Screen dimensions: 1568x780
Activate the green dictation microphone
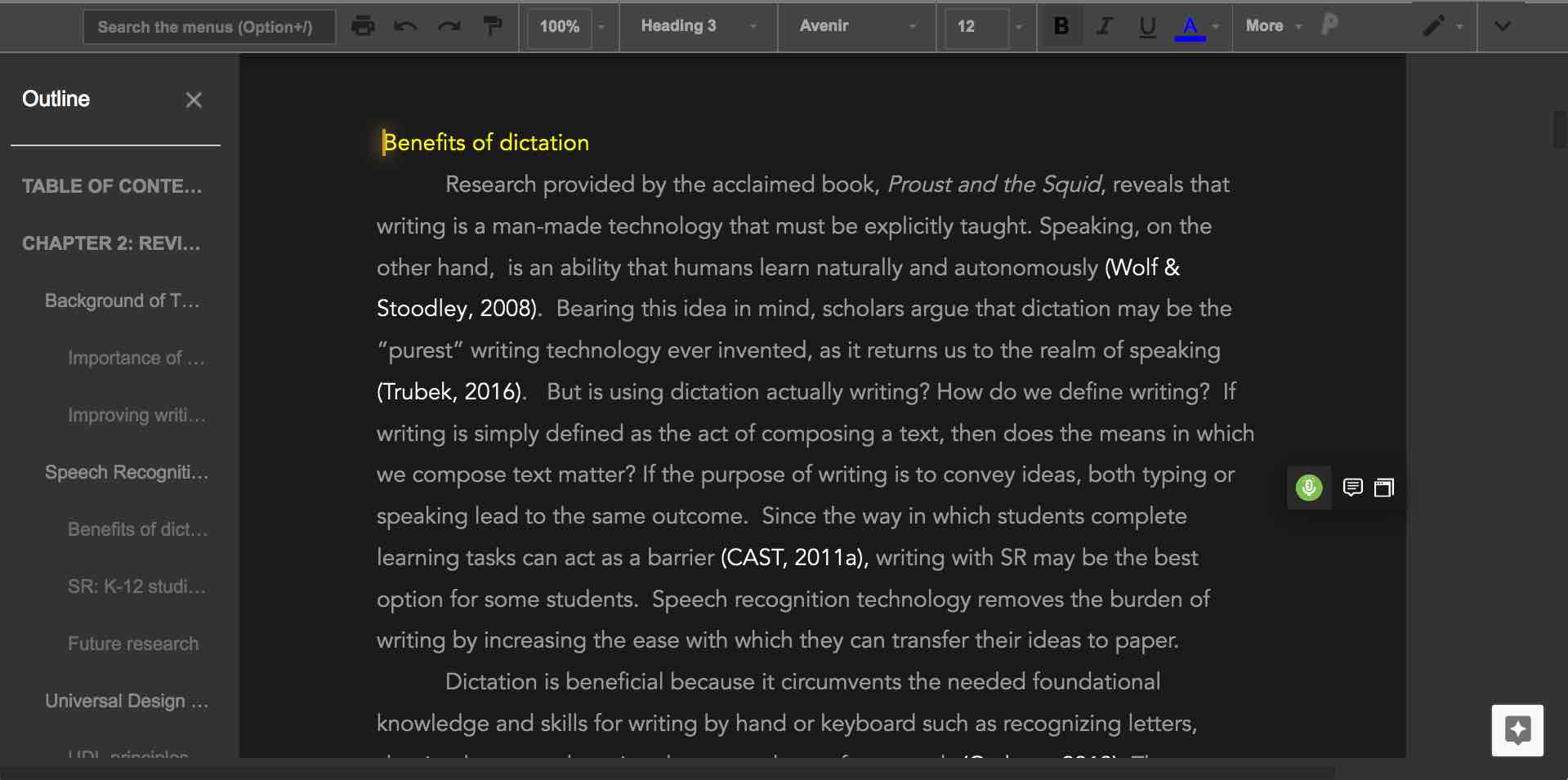[1308, 488]
